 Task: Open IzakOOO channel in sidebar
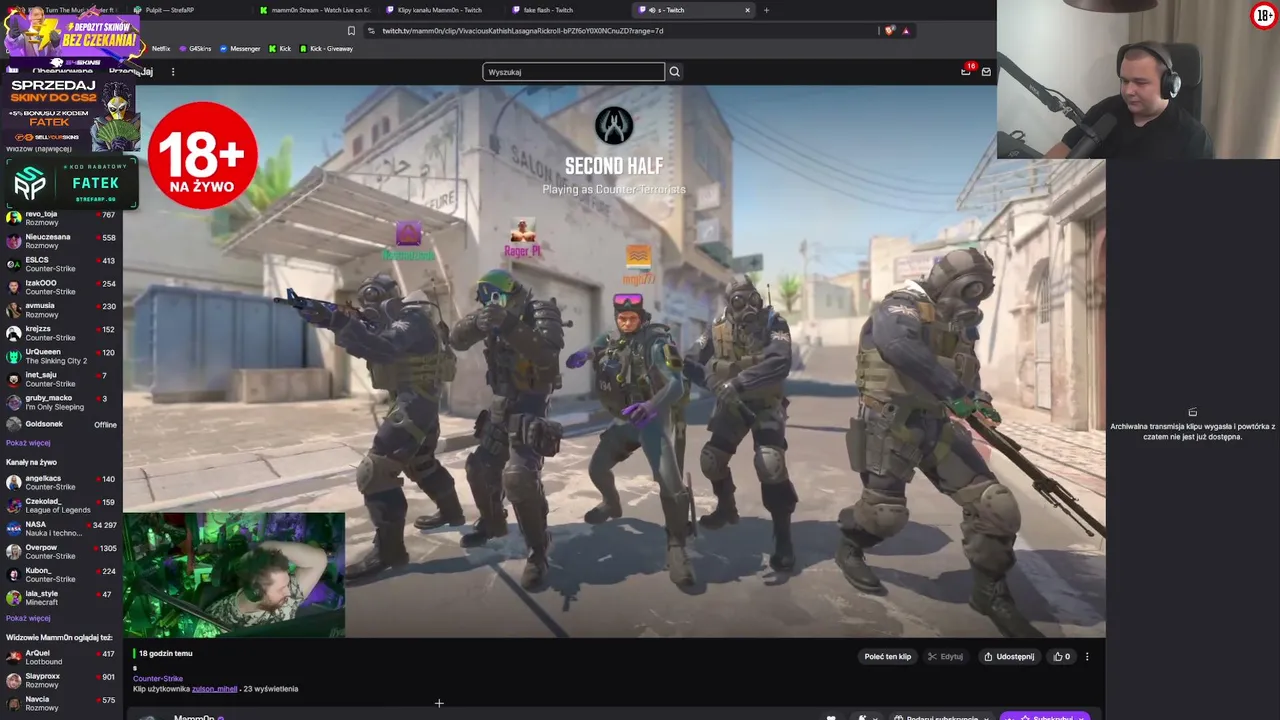coord(60,287)
